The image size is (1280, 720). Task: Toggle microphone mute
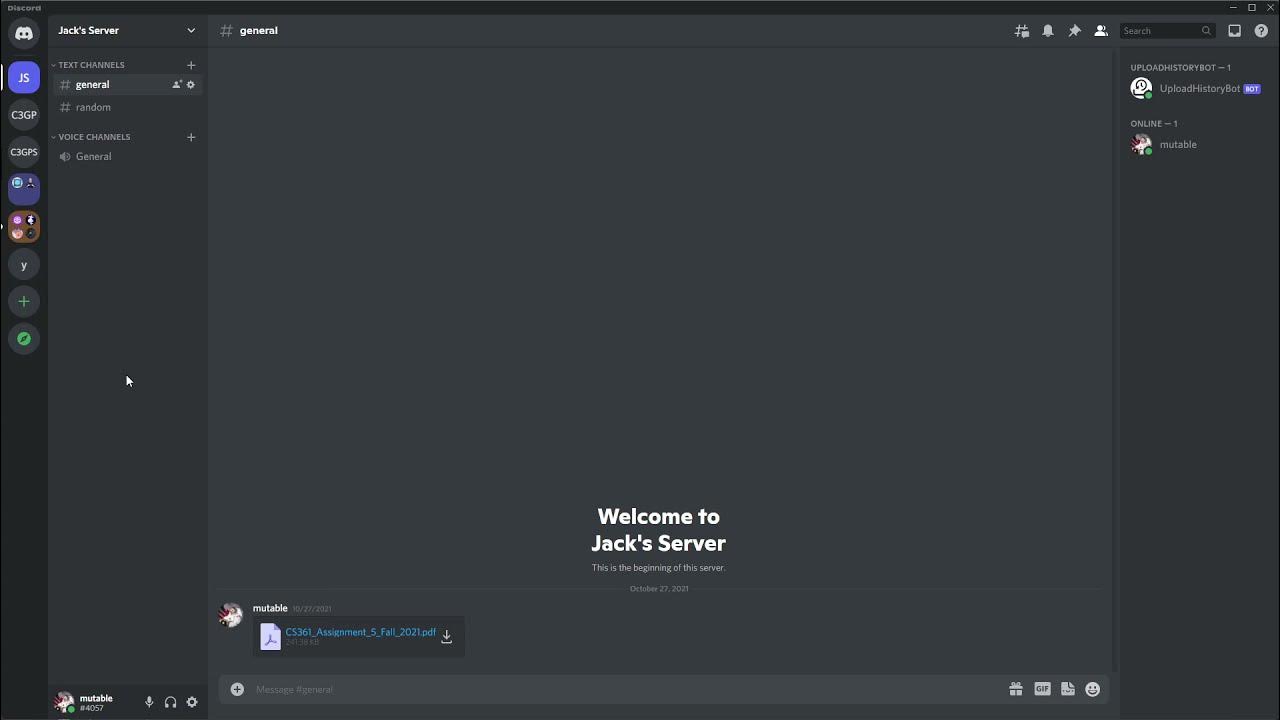pos(149,703)
